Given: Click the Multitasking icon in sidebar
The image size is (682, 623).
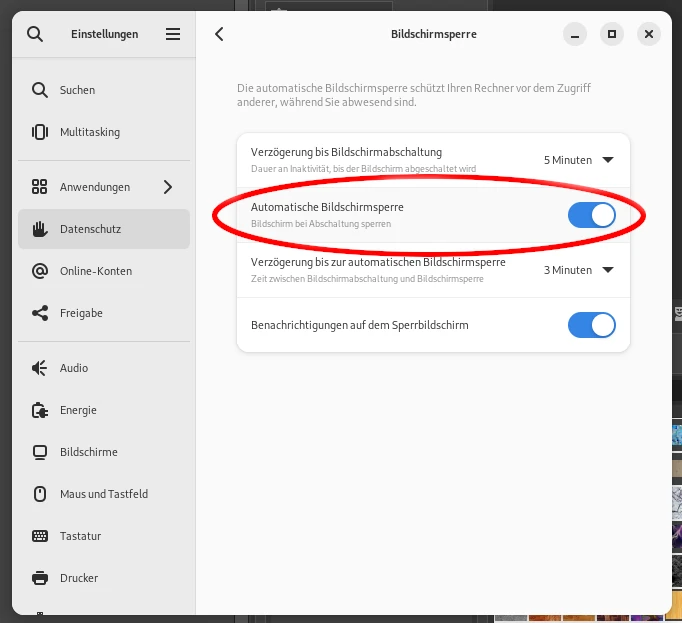Looking at the screenshot, I should [40, 132].
